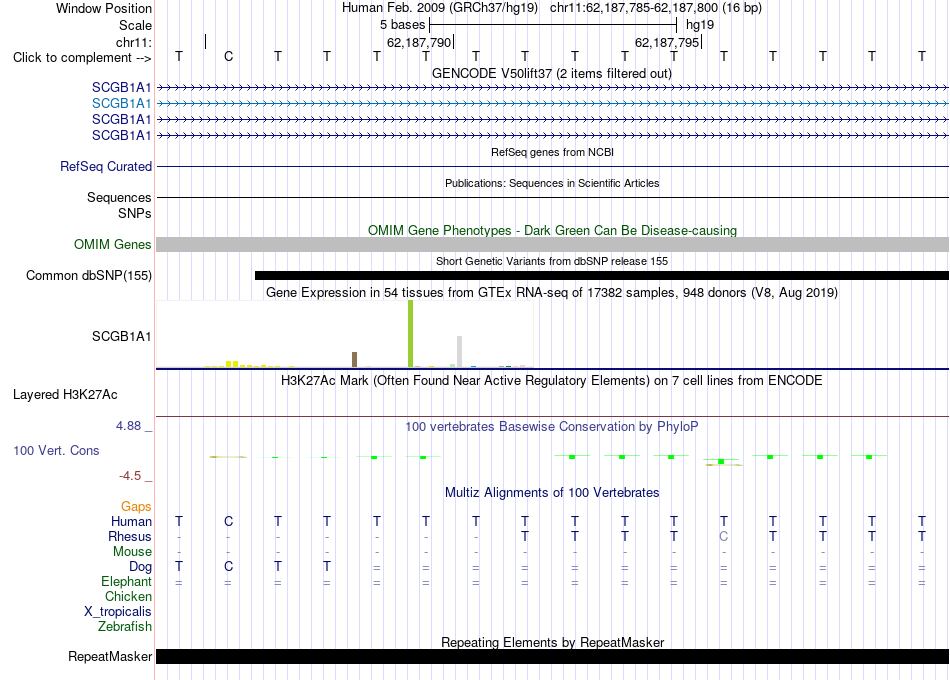Click the Mouse alignment row label
The height and width of the screenshot is (680, 950).
point(132,552)
